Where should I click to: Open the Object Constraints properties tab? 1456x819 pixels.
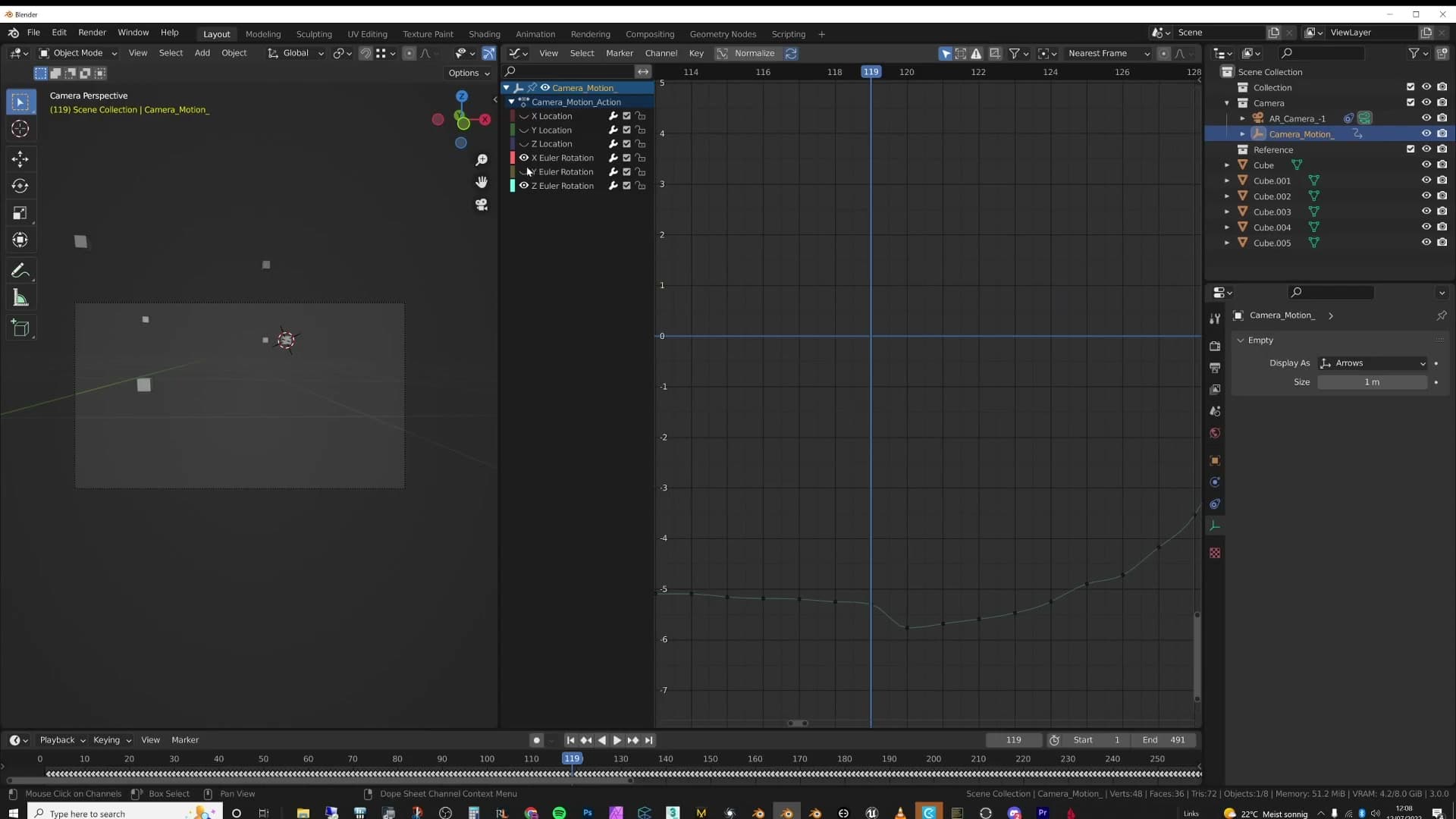click(1215, 504)
